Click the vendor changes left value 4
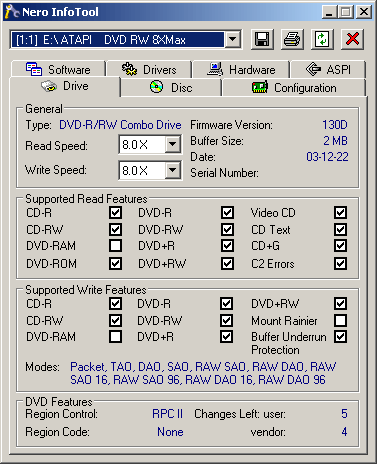 coord(344,432)
